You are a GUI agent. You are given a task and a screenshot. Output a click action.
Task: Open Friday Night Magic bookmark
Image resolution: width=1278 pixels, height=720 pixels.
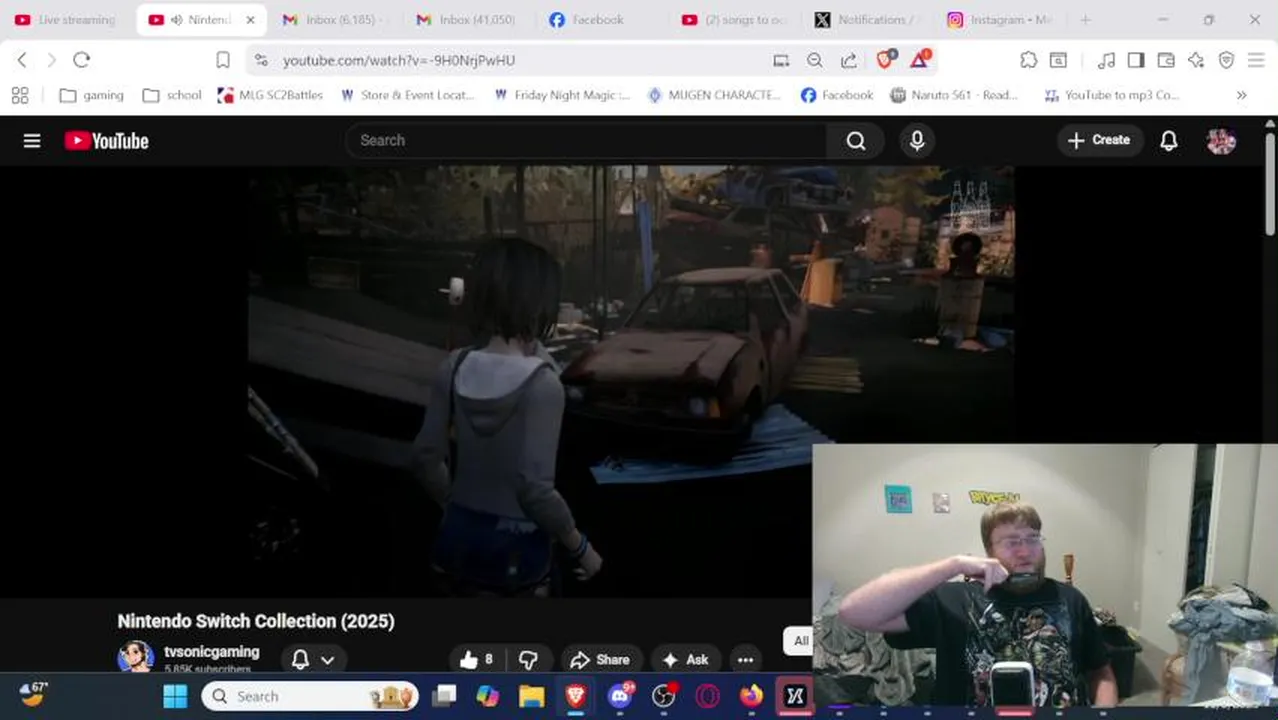click(x=561, y=95)
